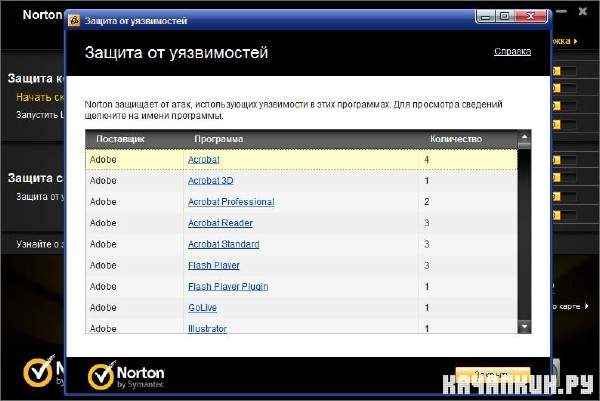Open the Справка help link

pos(512,51)
